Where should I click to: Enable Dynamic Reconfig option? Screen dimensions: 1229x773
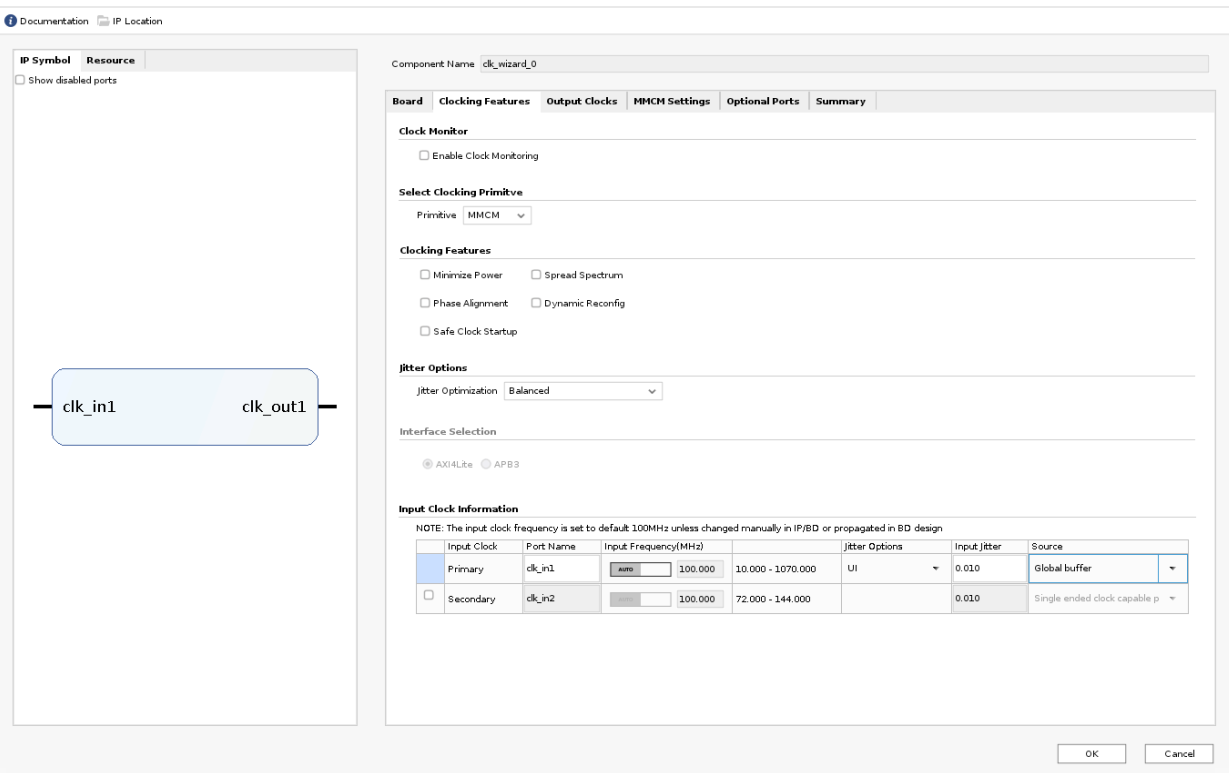(536, 303)
